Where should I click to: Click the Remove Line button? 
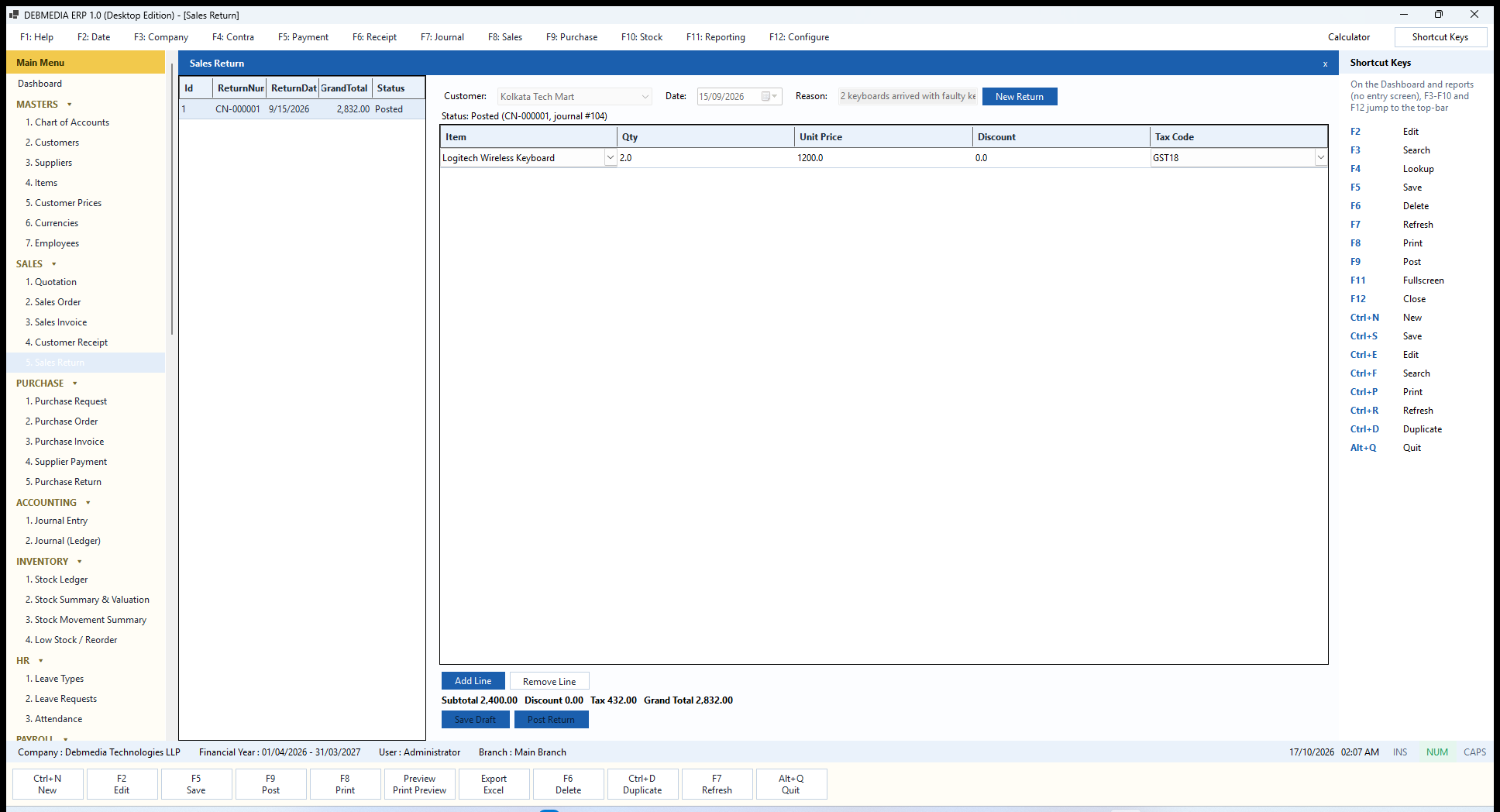coord(549,681)
